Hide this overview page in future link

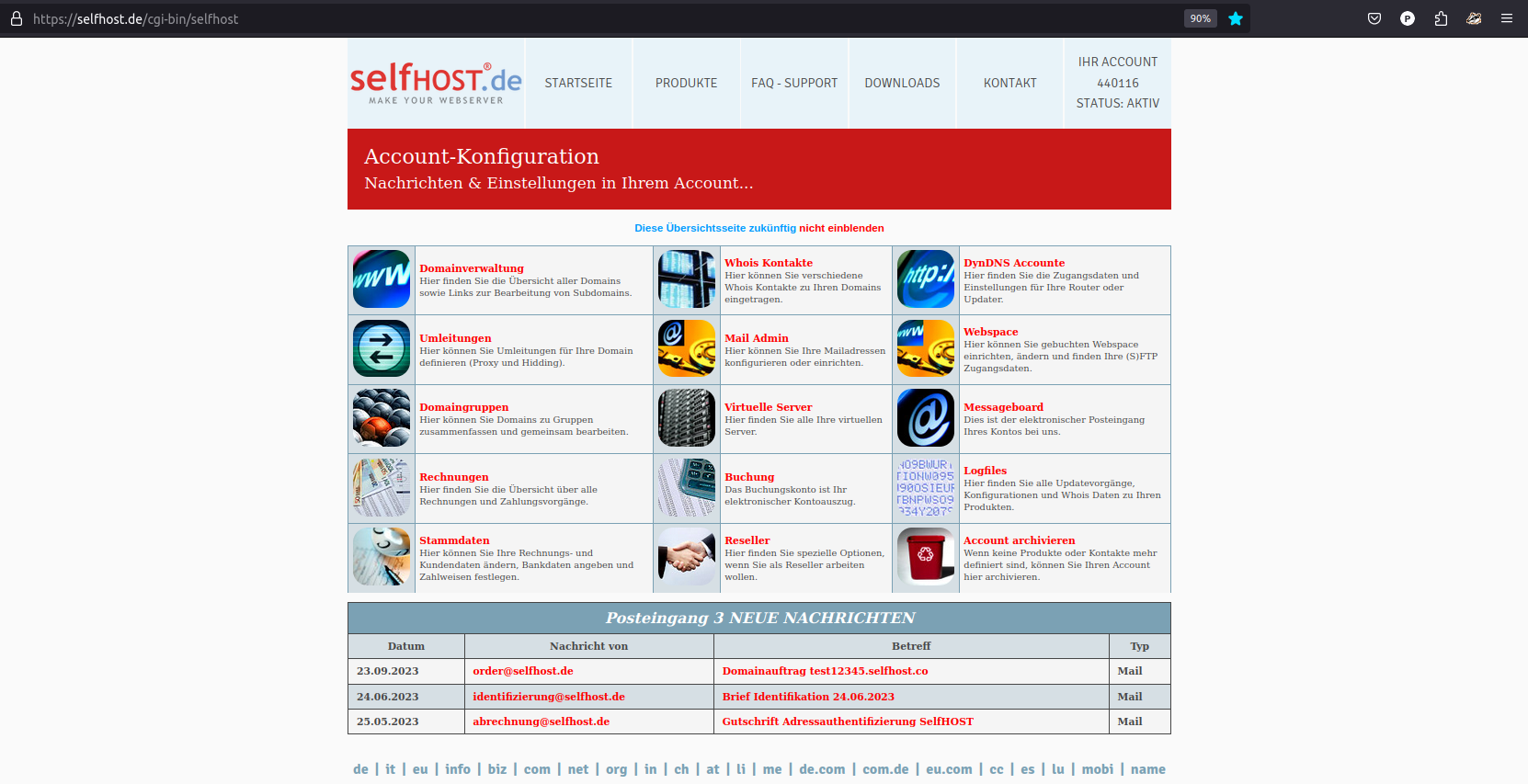click(758, 228)
